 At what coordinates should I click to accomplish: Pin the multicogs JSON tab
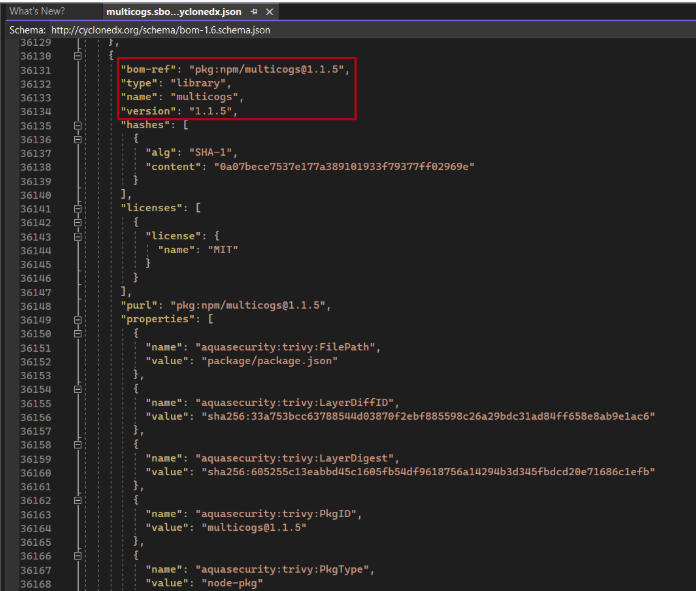click(254, 11)
